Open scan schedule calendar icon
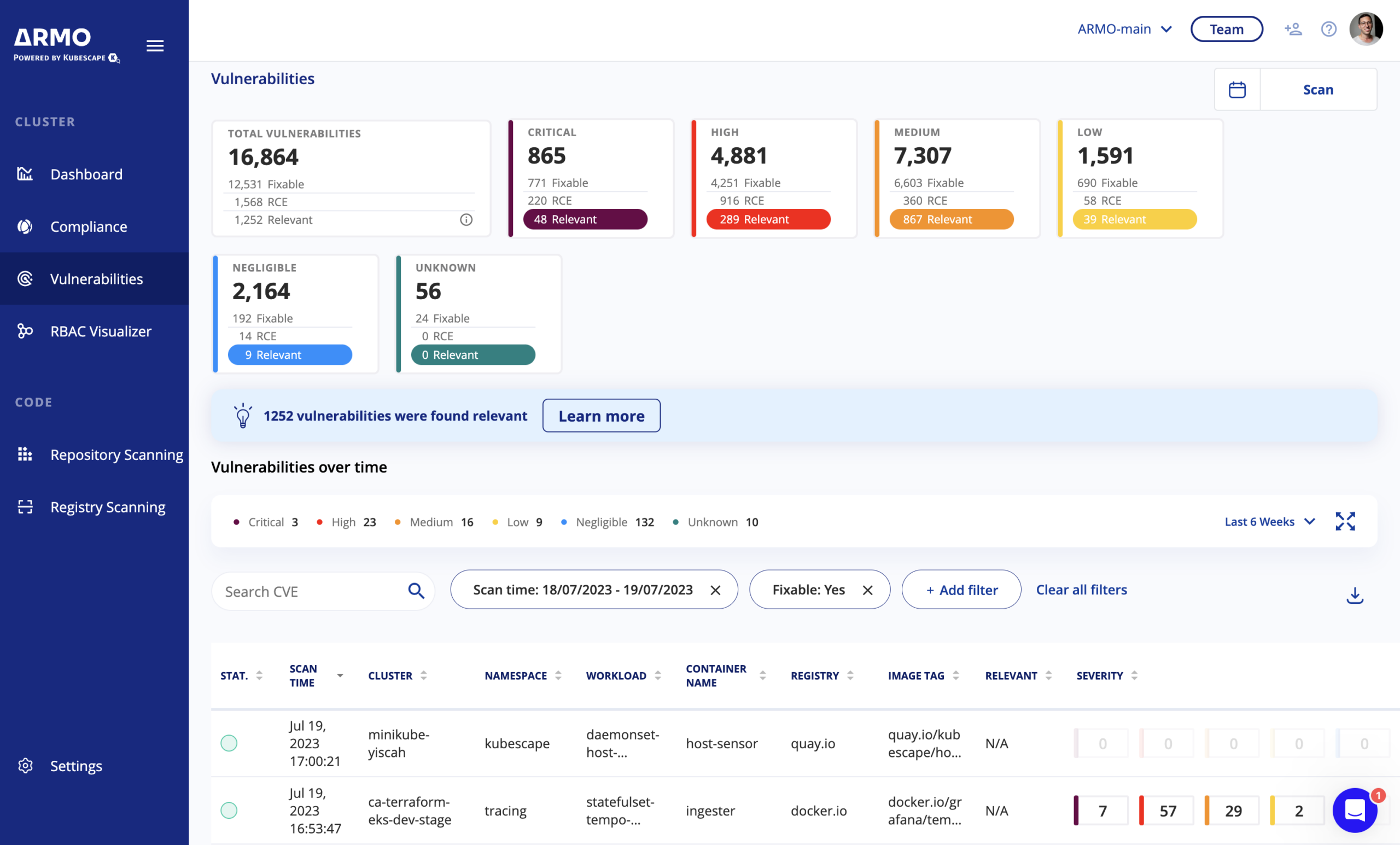 click(1237, 89)
